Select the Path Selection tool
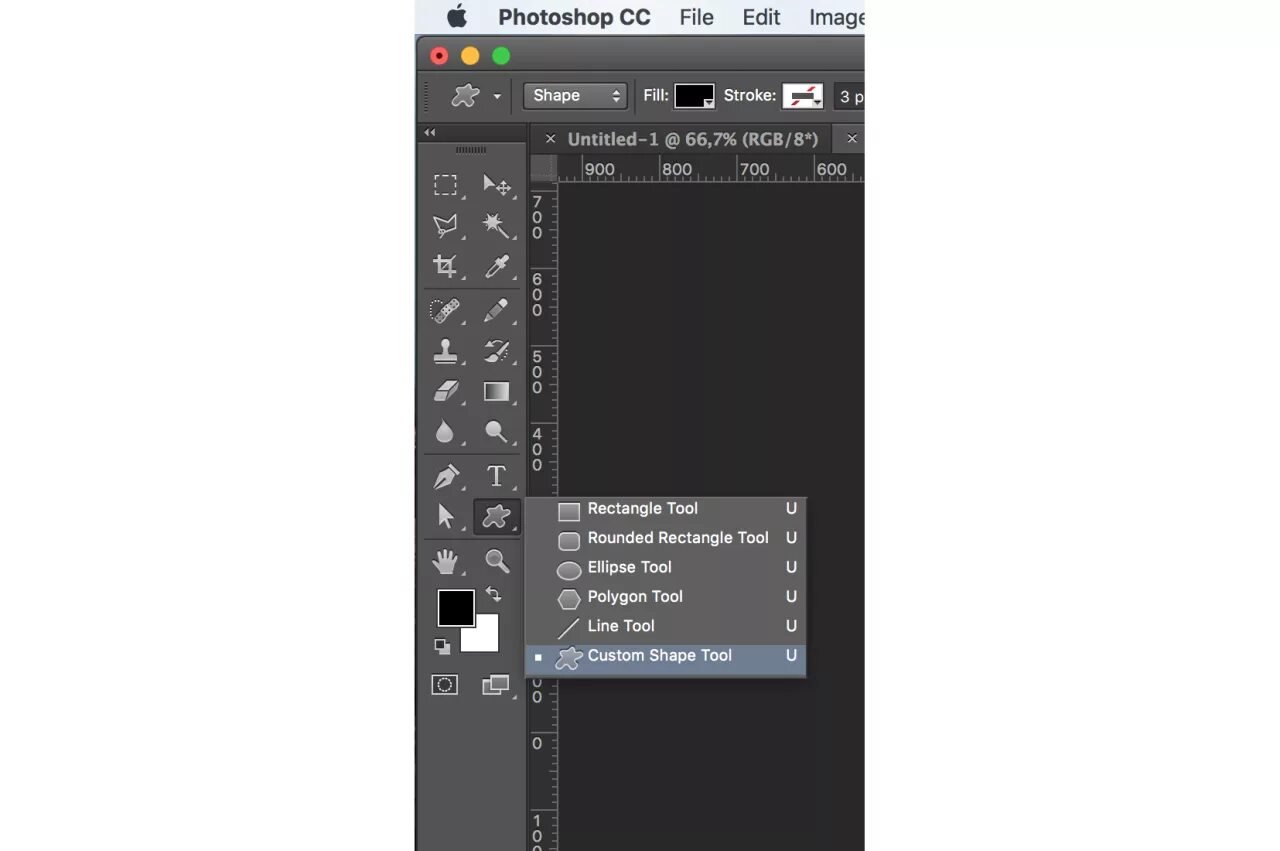The image size is (1280, 851). tap(445, 516)
